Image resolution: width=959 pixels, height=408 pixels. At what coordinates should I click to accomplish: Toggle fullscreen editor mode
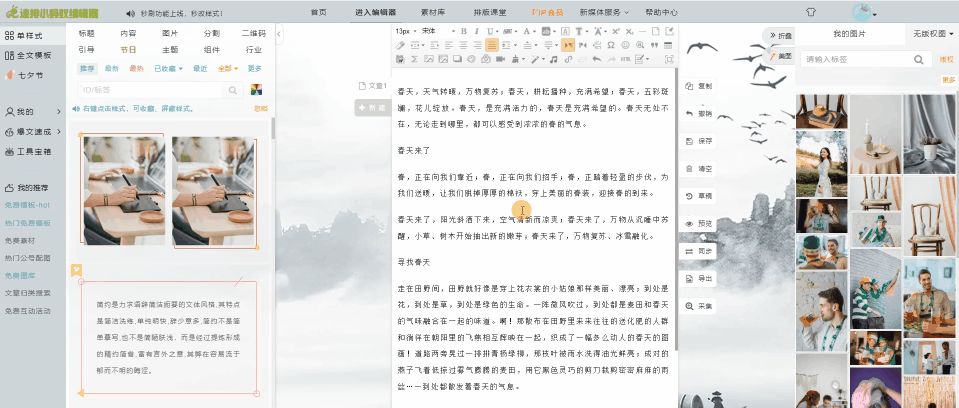669,59
